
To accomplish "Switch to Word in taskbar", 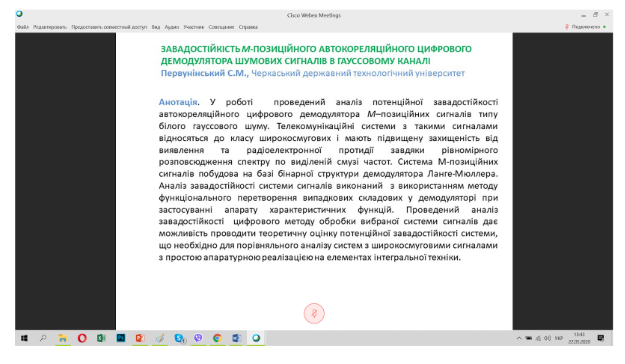I will [237, 338].
